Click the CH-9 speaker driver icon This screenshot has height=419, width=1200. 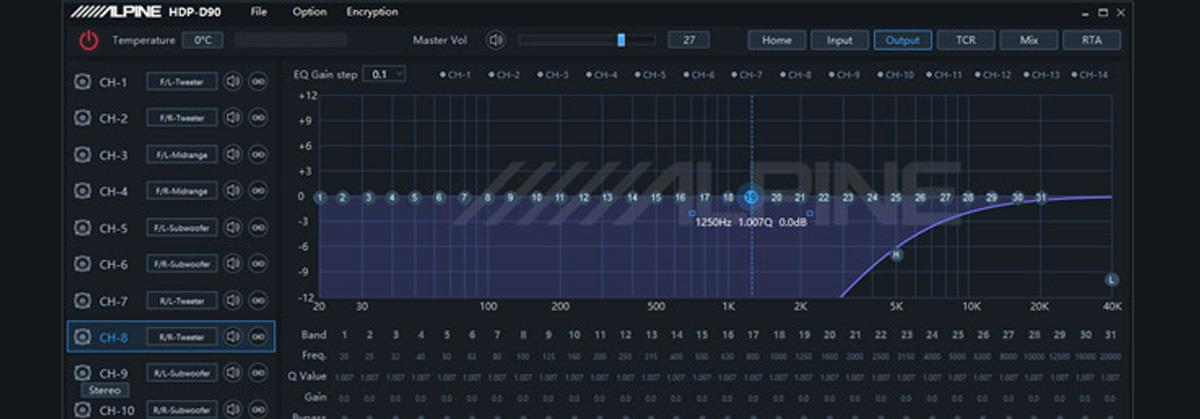pos(82,373)
